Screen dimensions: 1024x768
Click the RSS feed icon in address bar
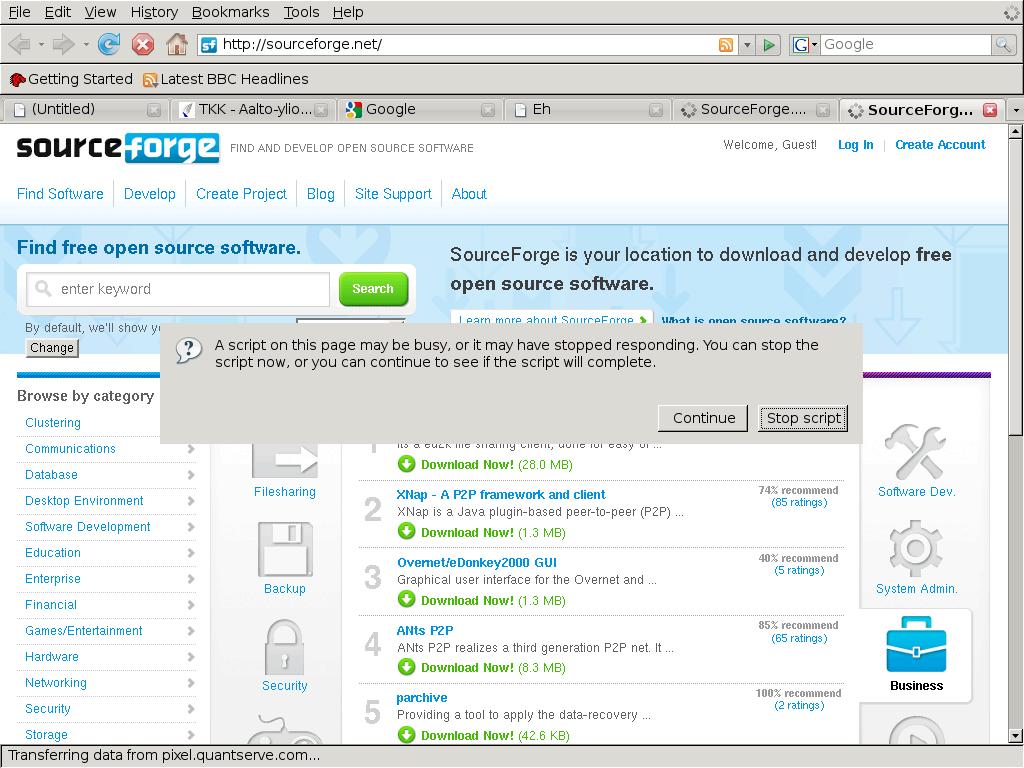coord(726,45)
